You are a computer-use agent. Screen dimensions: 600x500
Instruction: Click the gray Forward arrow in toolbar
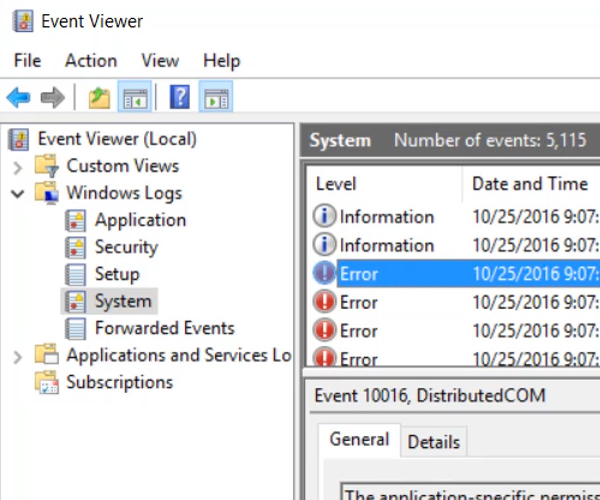coord(52,98)
